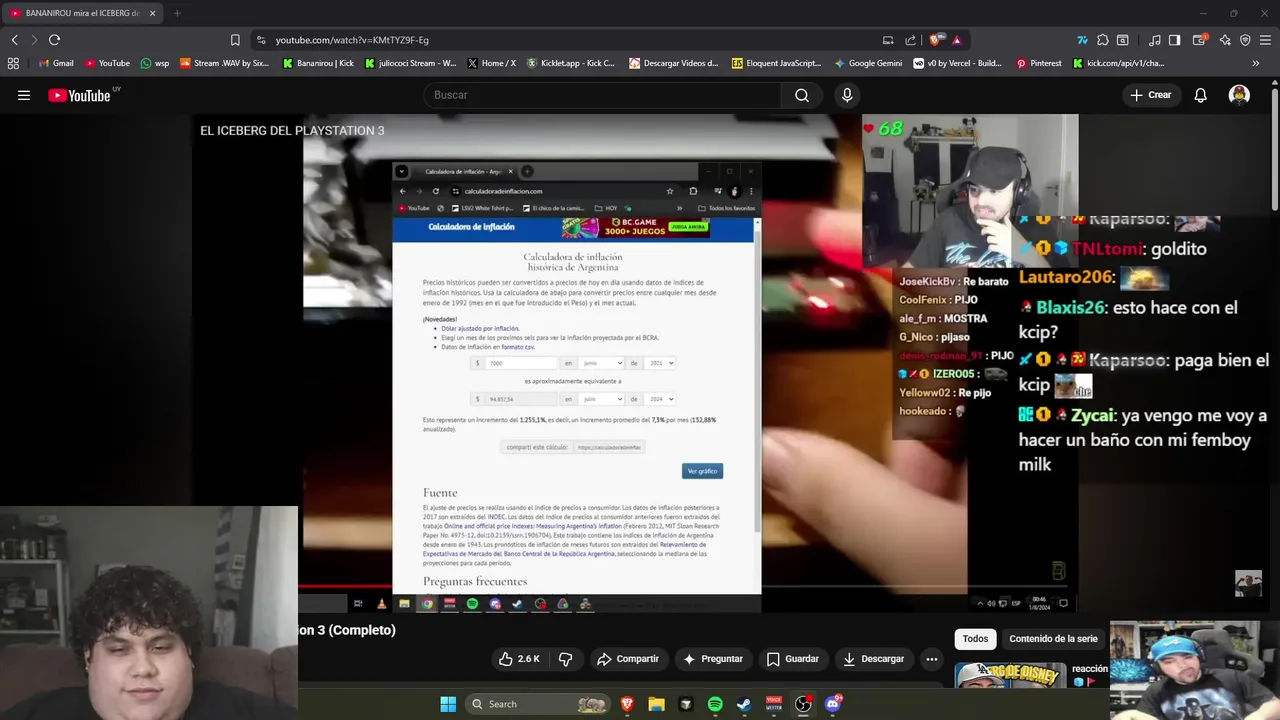Close the BANANIROU mira el ICEBERG tab

pyautogui.click(x=153, y=13)
